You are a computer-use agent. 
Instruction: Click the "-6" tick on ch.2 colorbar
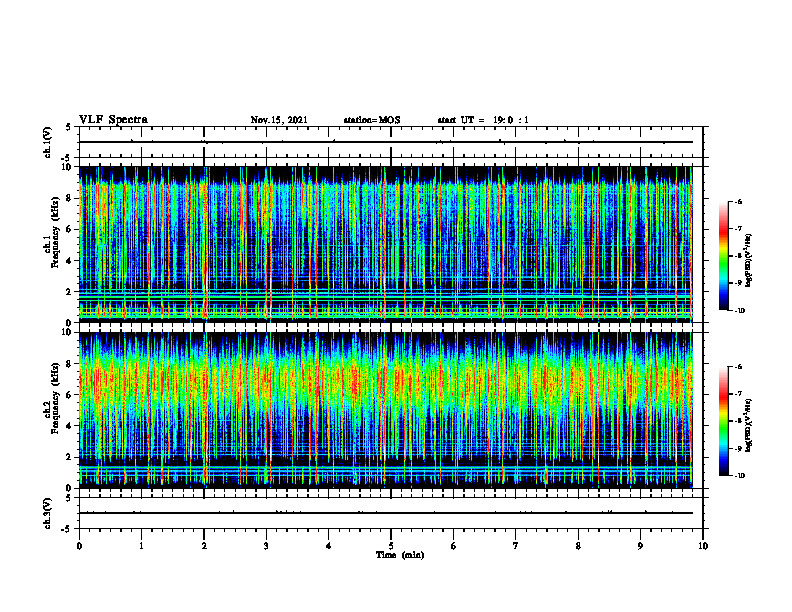click(x=738, y=367)
